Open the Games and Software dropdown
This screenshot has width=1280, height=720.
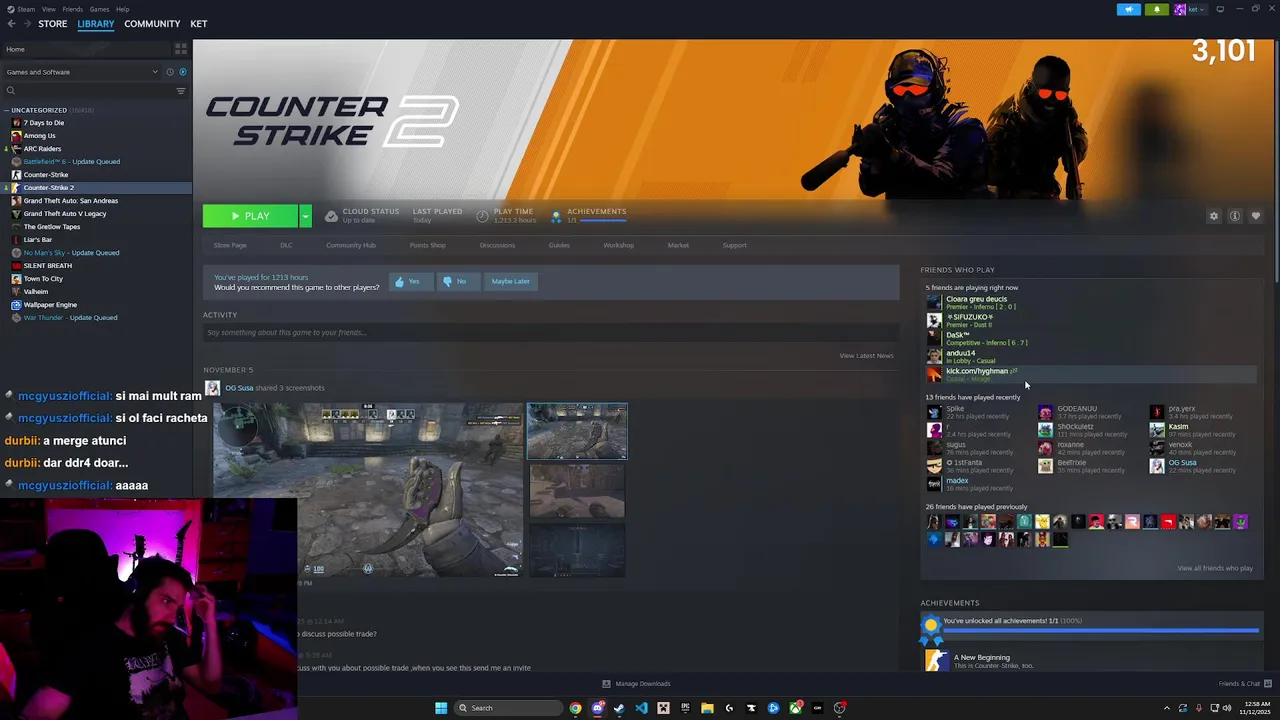82,72
